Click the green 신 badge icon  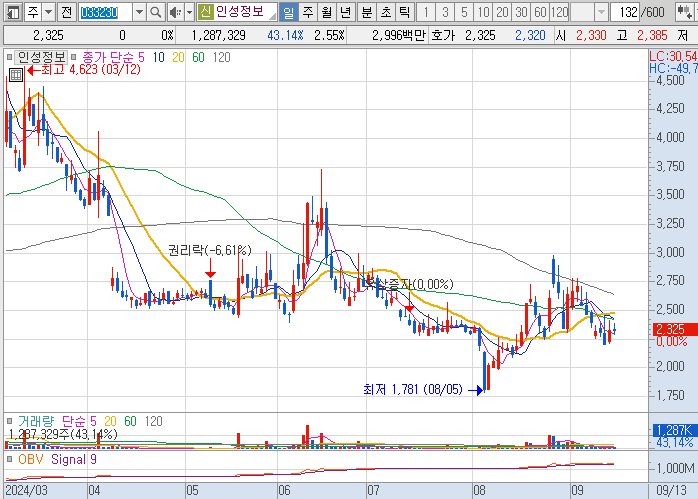pos(205,12)
